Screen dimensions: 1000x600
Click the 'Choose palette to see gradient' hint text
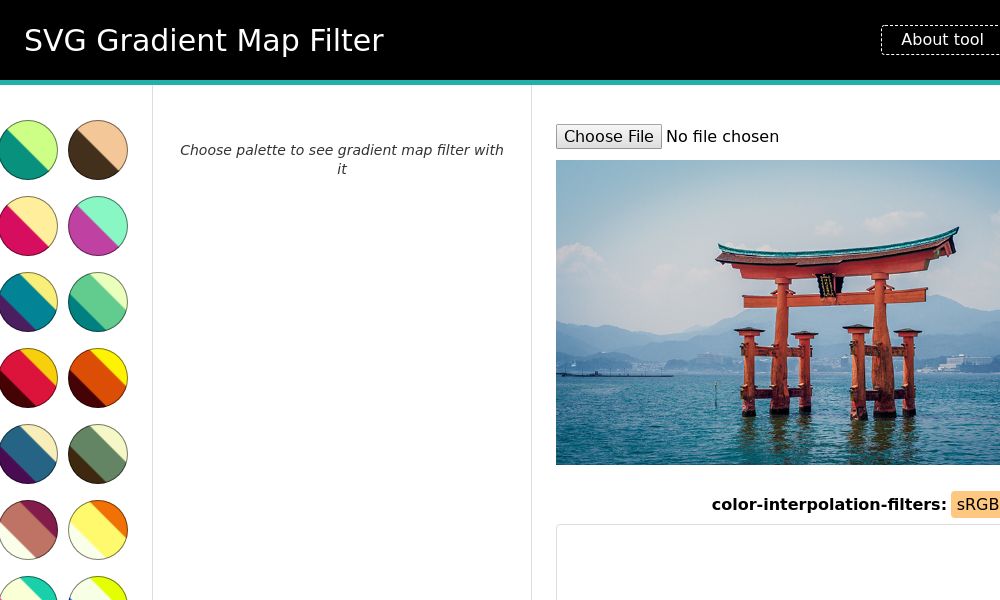(342, 159)
